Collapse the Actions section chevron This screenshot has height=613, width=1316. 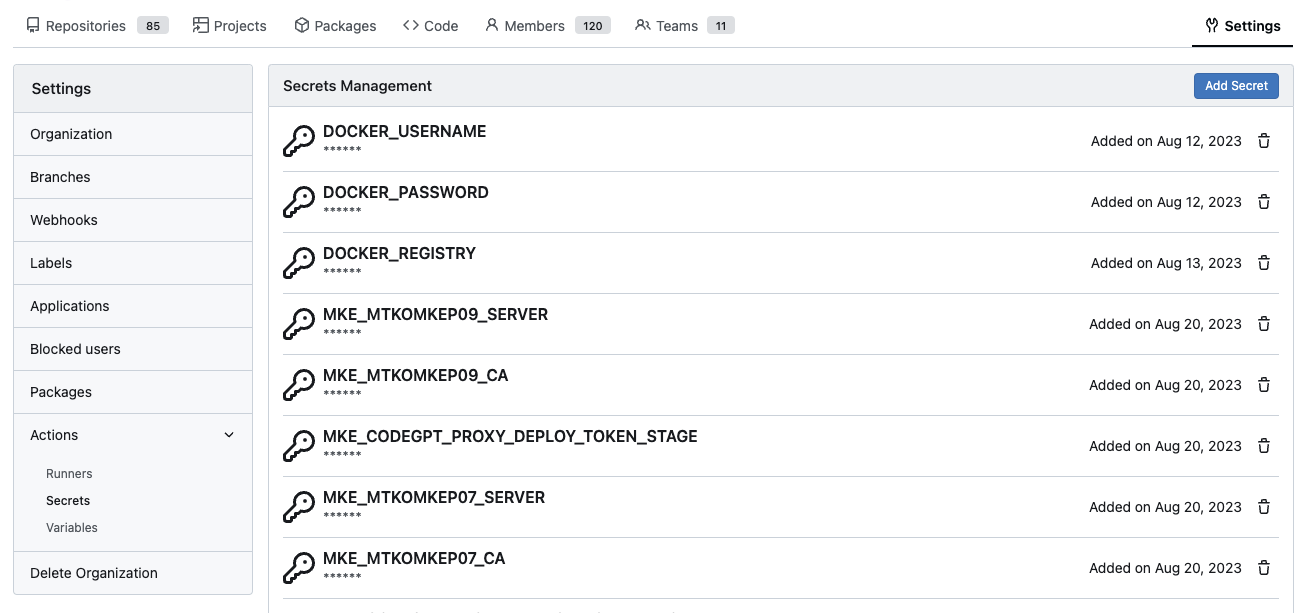(229, 435)
